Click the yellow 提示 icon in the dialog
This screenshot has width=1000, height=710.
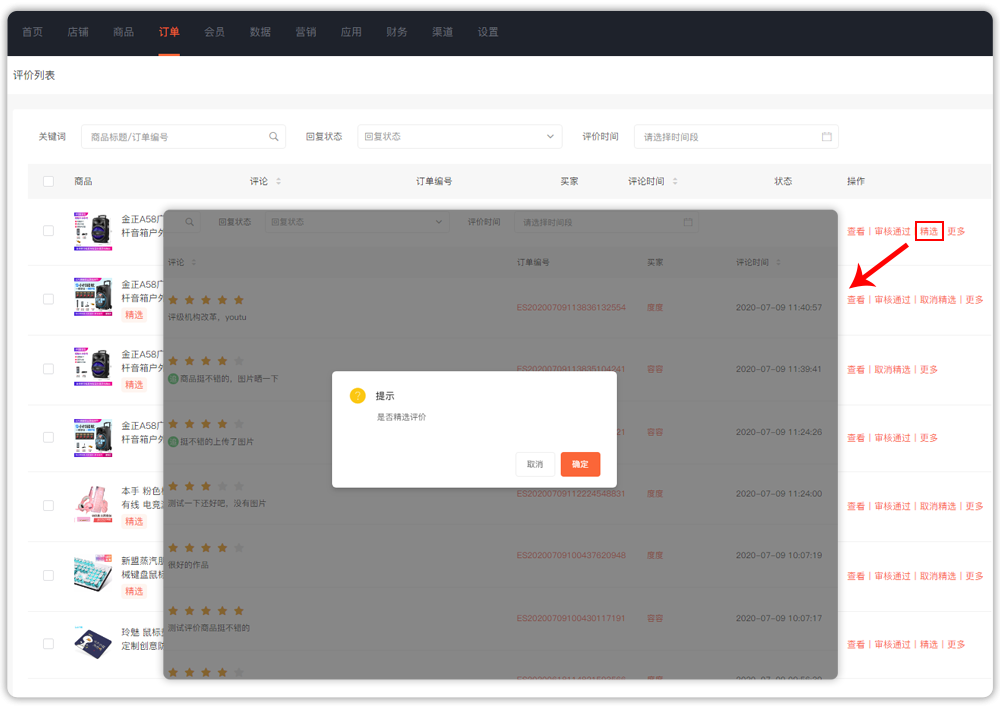[x=357, y=396]
